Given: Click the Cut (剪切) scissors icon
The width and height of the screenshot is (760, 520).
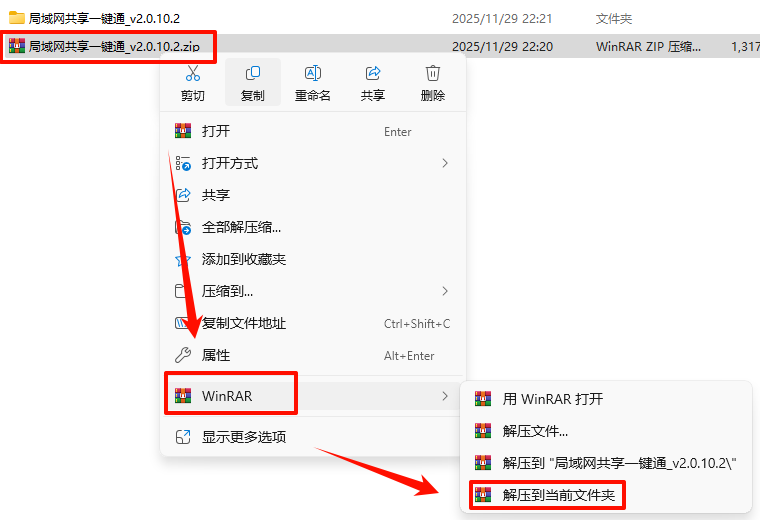Looking at the screenshot, I should coord(192,73).
